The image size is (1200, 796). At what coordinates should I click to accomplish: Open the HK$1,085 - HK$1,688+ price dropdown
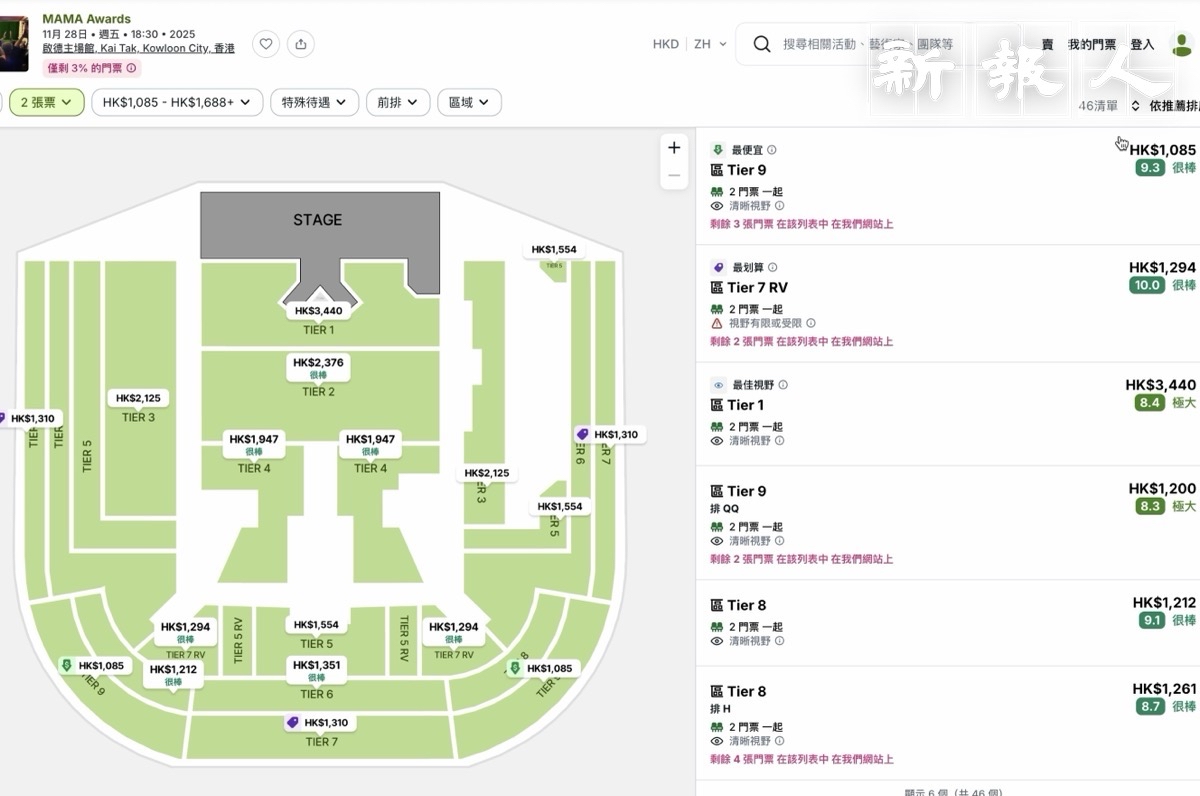tap(177, 102)
